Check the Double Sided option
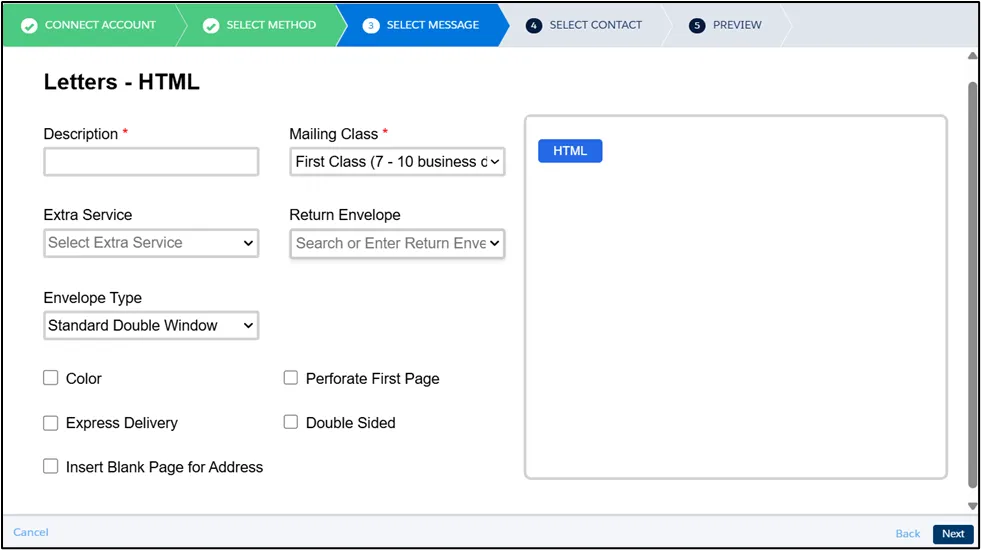 291,422
